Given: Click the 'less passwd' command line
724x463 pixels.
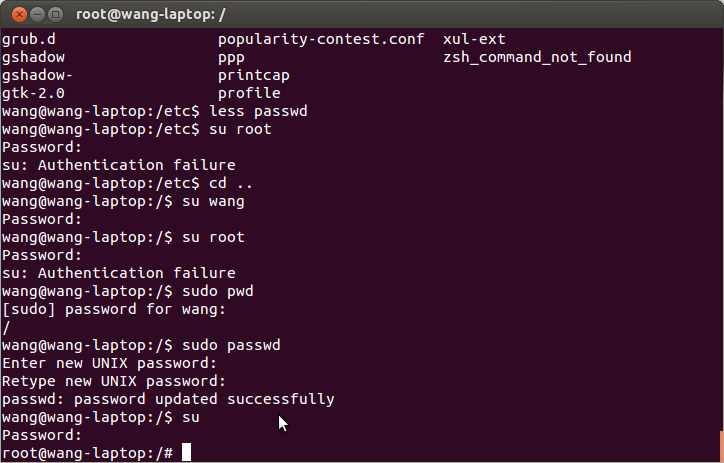Looking at the screenshot, I should pos(155,111).
